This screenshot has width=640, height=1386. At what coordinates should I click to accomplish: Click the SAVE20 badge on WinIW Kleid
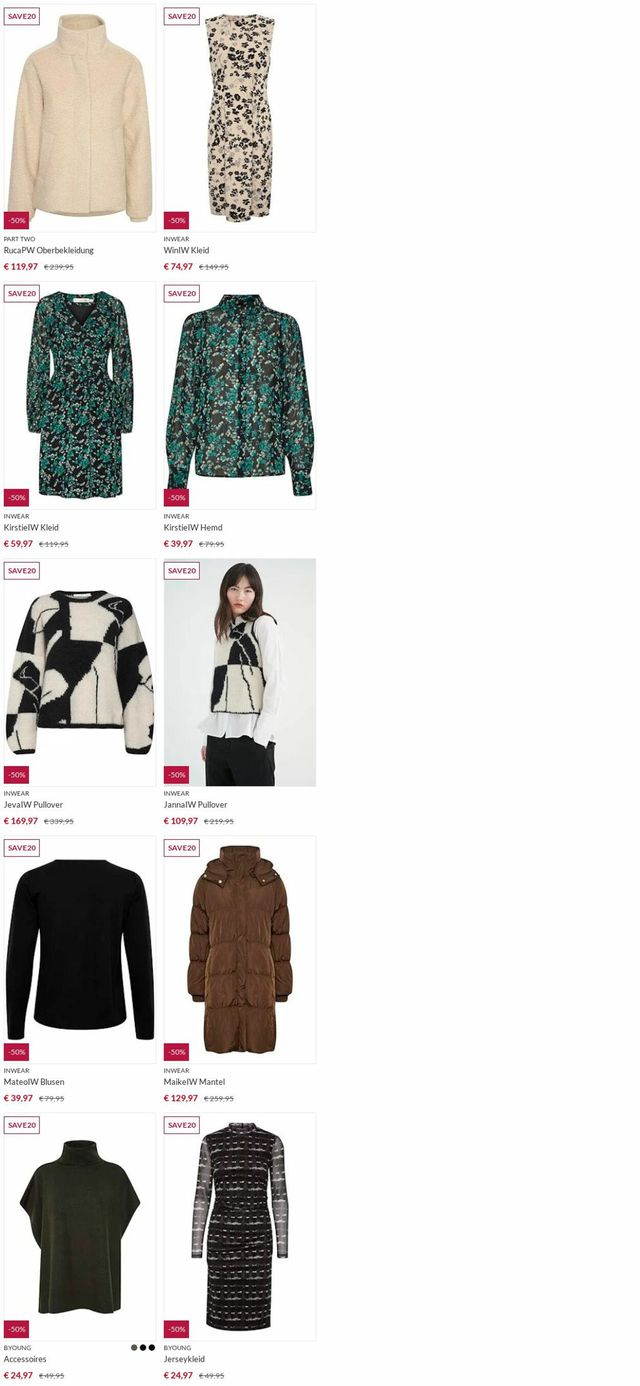coord(182,16)
